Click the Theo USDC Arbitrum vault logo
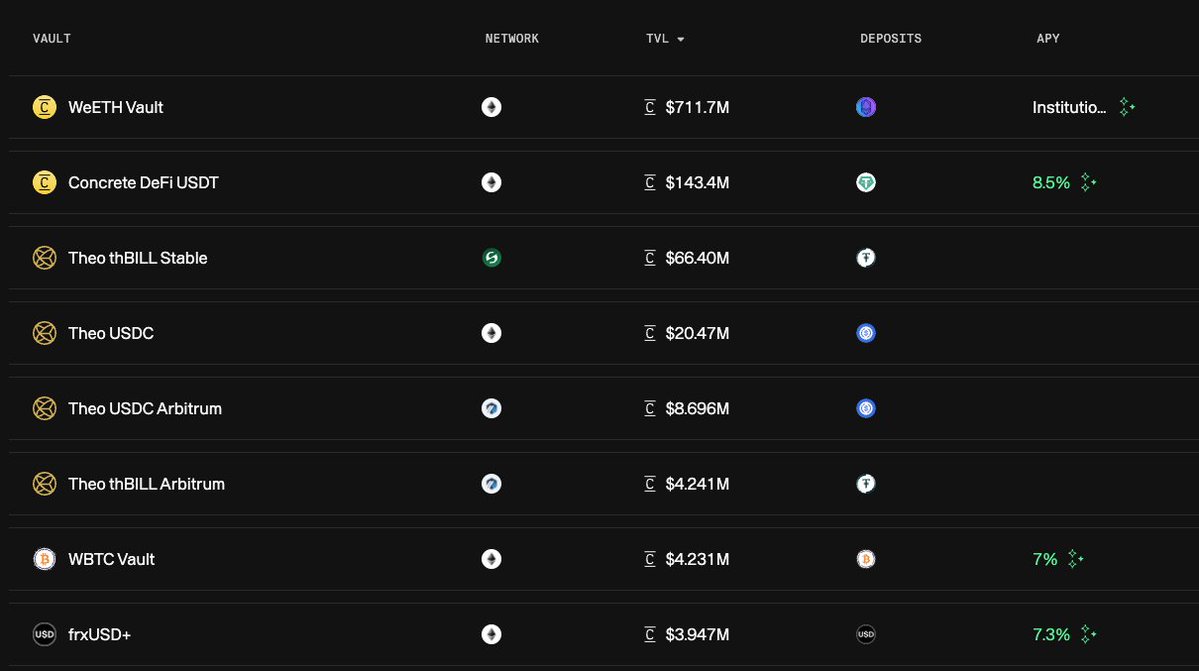The image size is (1199, 671). pos(44,408)
